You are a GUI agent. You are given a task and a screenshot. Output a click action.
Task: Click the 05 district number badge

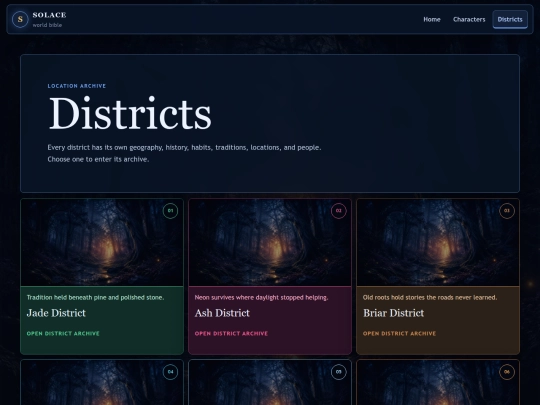[x=339, y=372]
